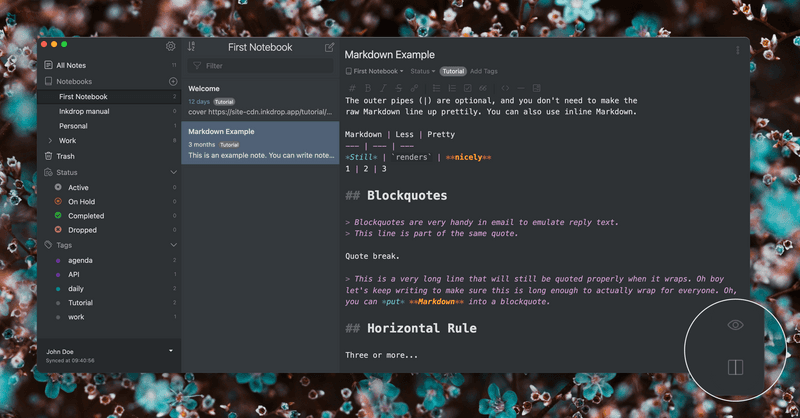Toggle preview mode with the eye icon
Screen dimensions: 800x418
pos(736,325)
